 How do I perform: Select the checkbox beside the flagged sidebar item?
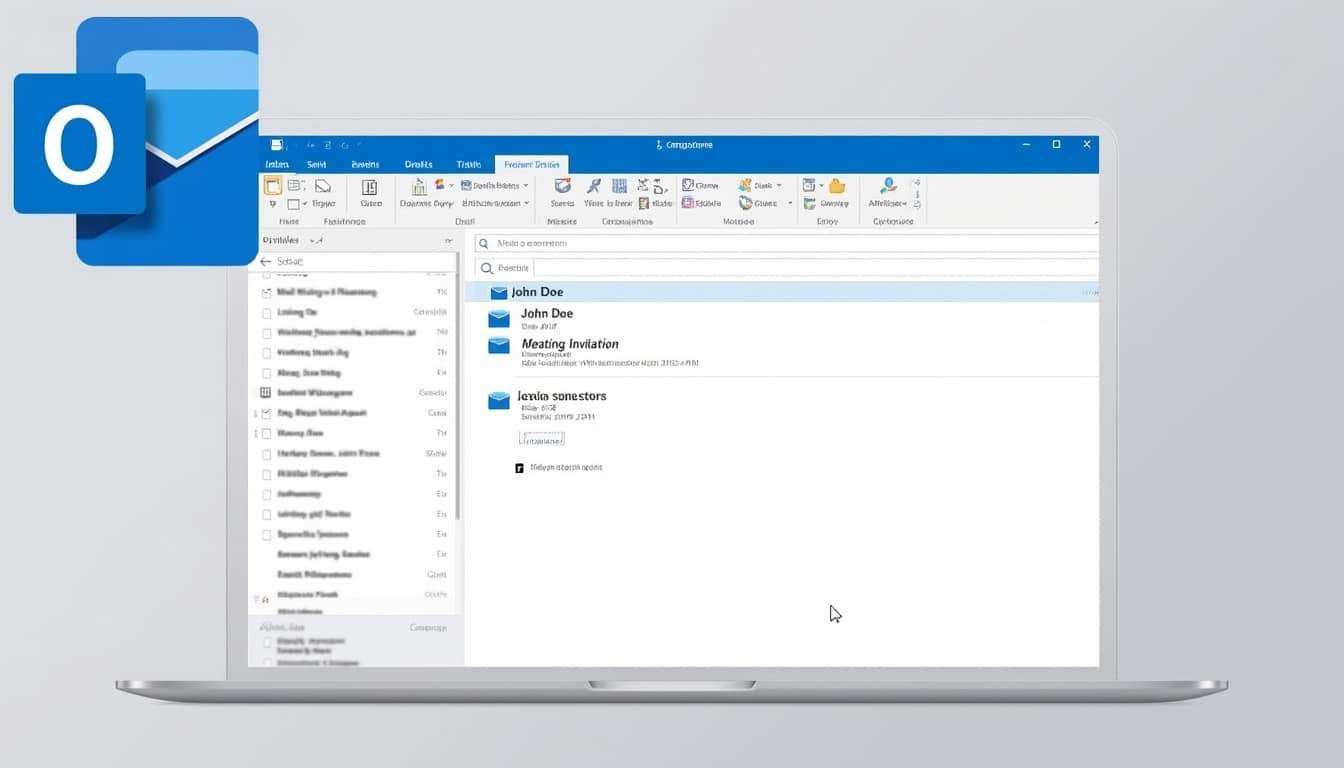(x=266, y=594)
